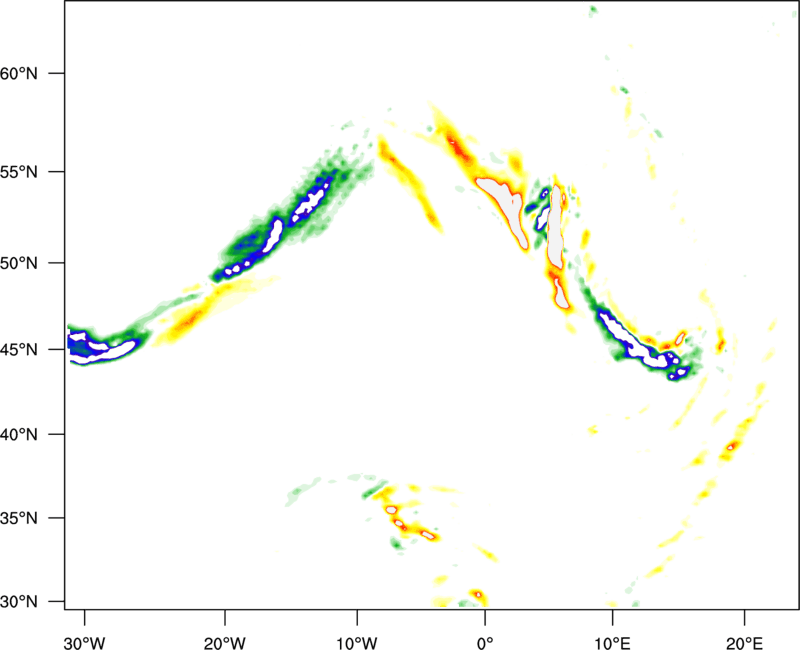Click the 20°W longitude label
This screenshot has width=800, height=650.
(225, 643)
